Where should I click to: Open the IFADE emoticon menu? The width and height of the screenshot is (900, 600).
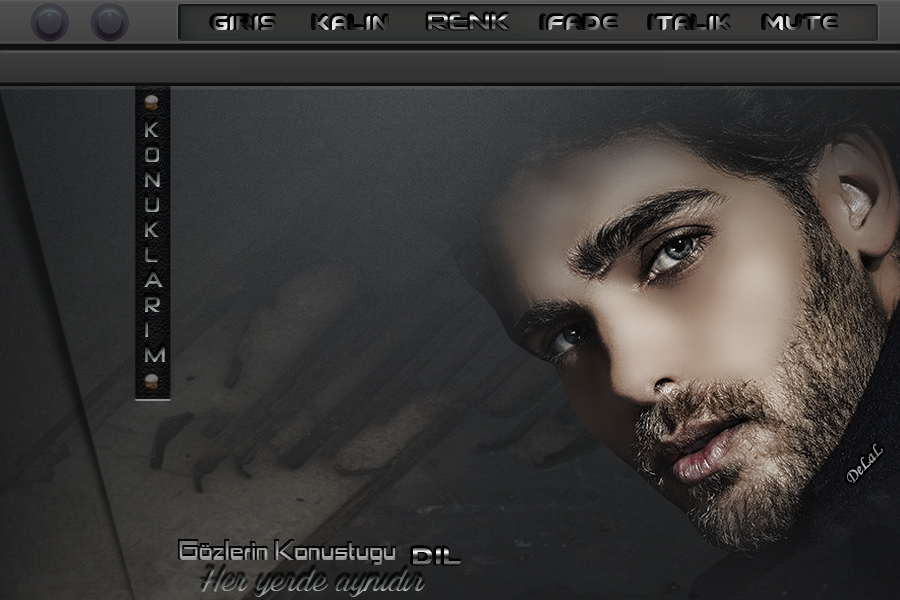tap(578, 22)
